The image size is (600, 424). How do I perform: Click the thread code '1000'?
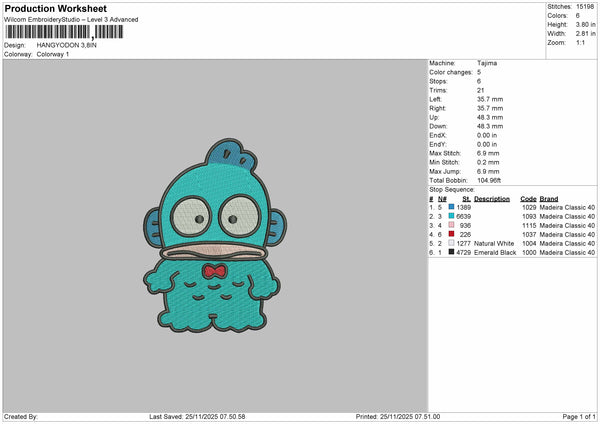point(529,253)
